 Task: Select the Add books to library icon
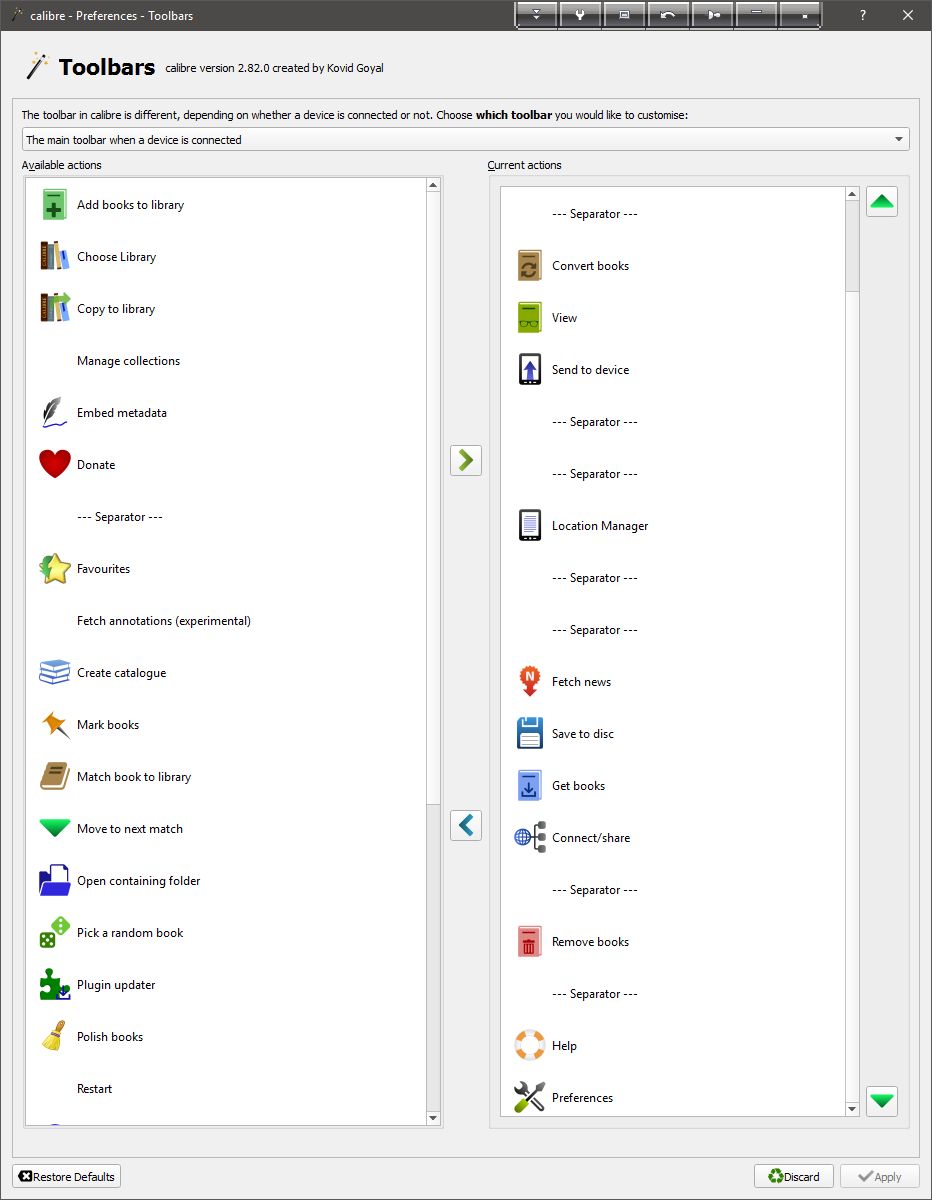pyautogui.click(x=55, y=205)
